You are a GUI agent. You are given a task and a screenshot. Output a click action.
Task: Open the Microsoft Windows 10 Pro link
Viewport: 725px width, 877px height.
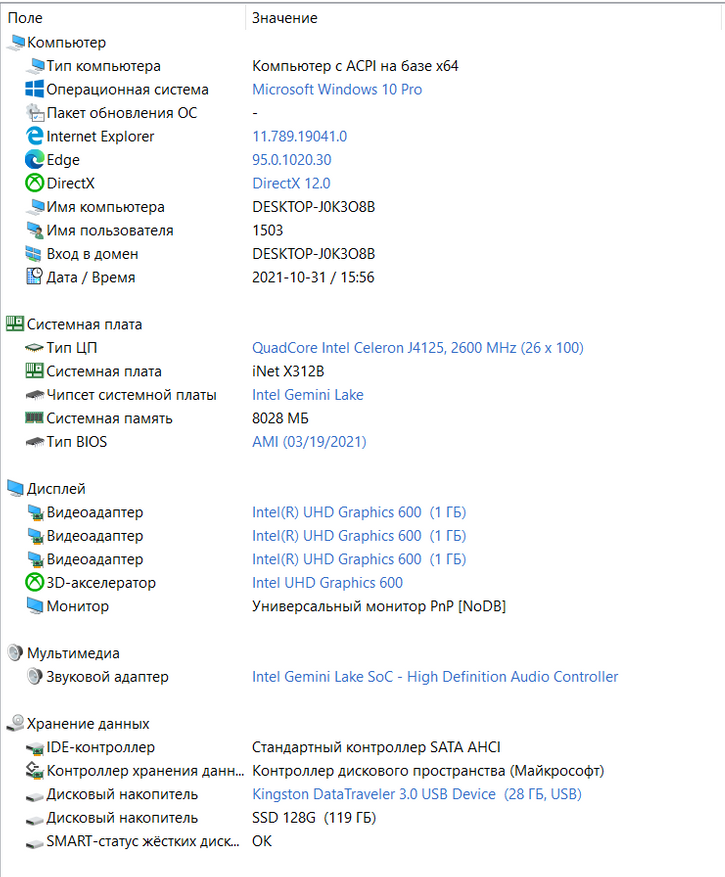[x=337, y=89]
